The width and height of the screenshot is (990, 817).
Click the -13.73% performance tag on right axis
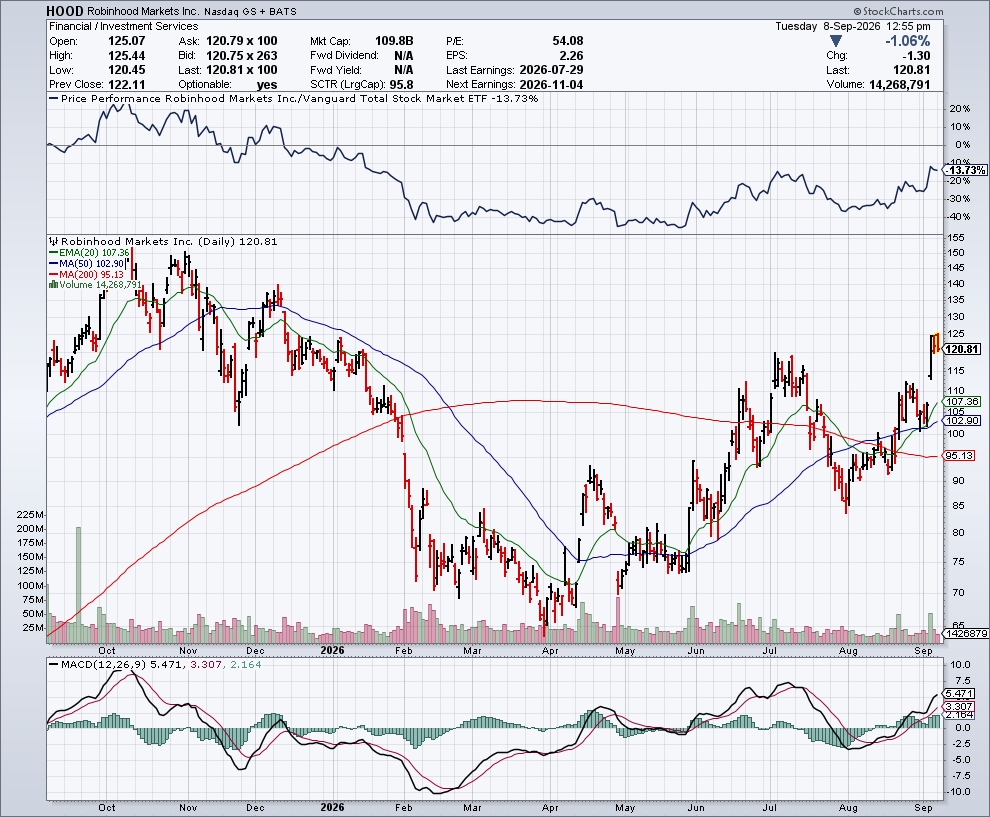click(966, 170)
